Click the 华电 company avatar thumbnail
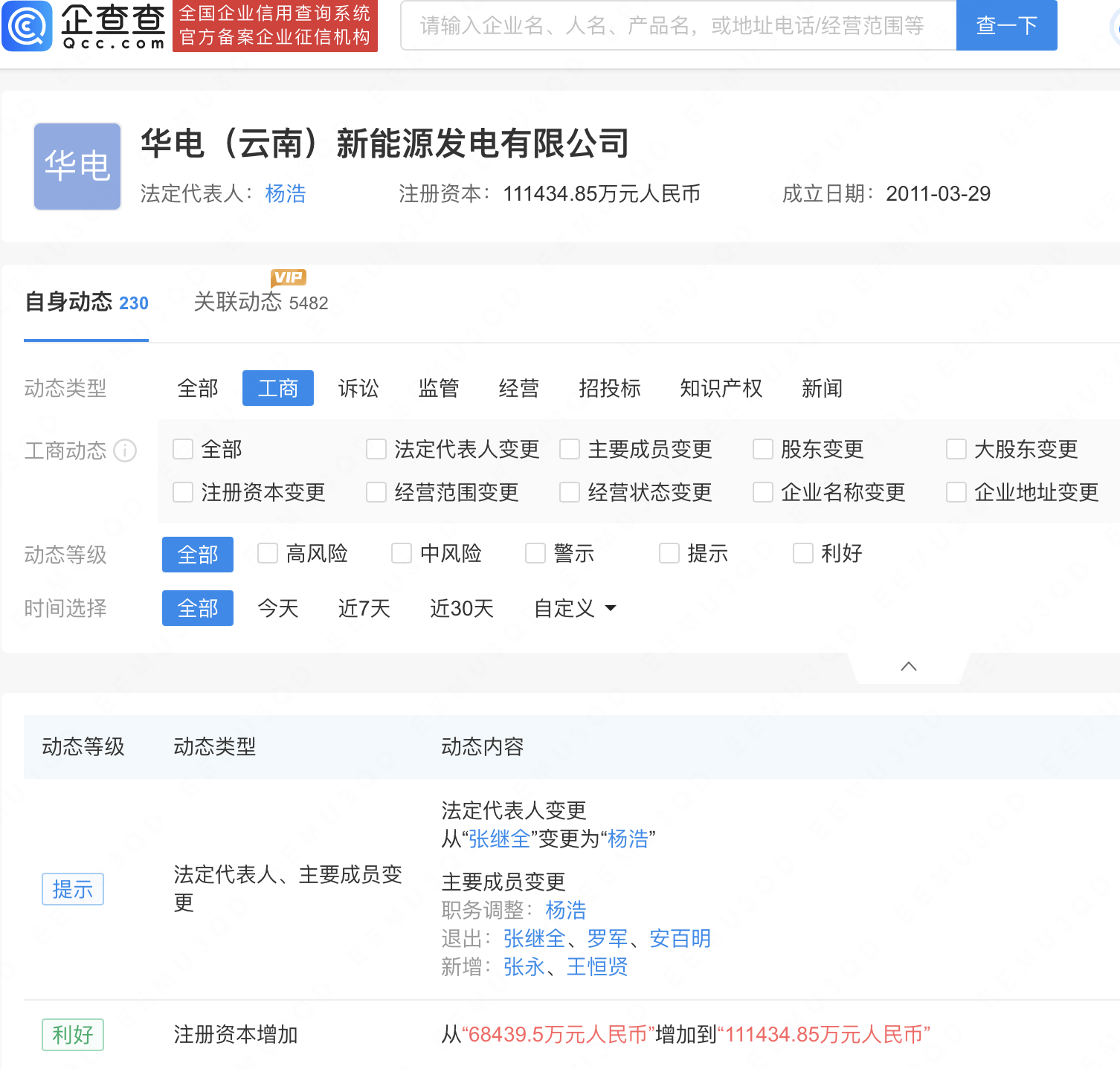The height and width of the screenshot is (1069, 1120). [x=77, y=167]
